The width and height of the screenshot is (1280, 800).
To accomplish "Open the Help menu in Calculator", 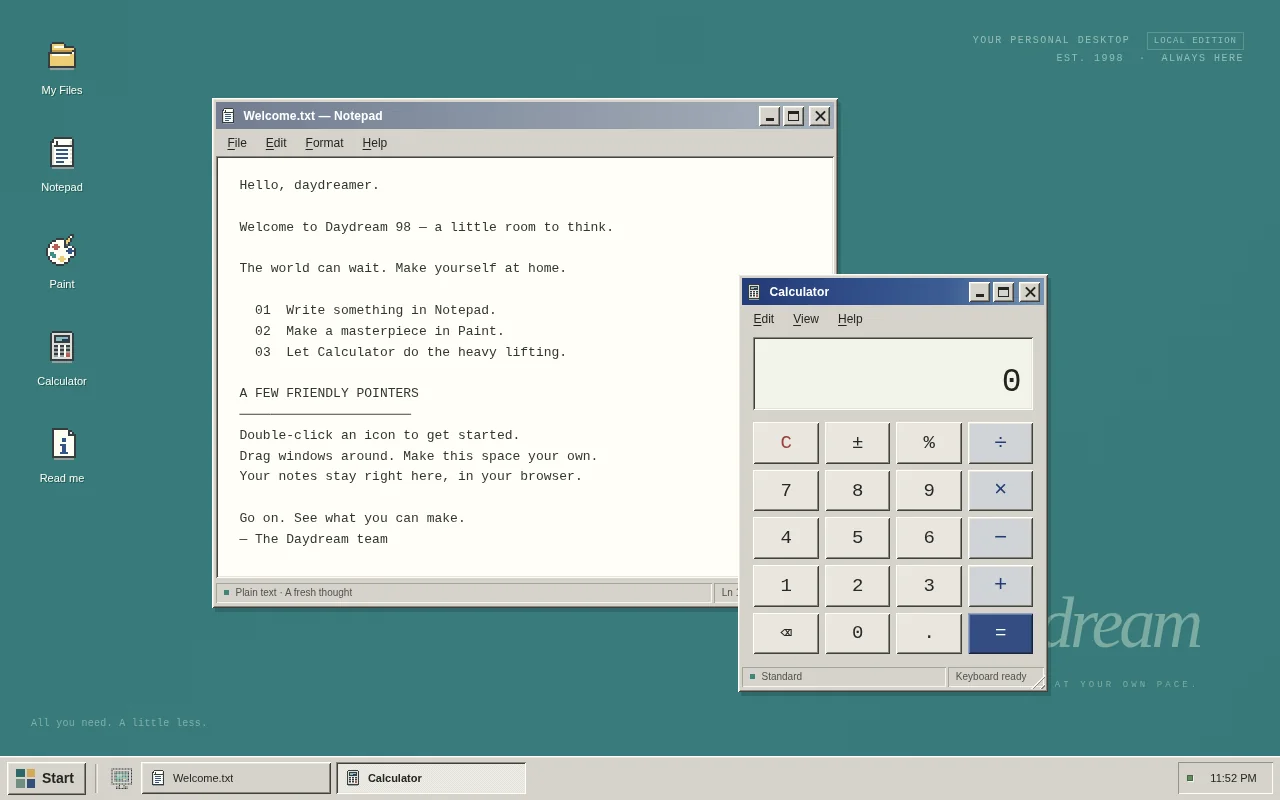I will tap(850, 319).
